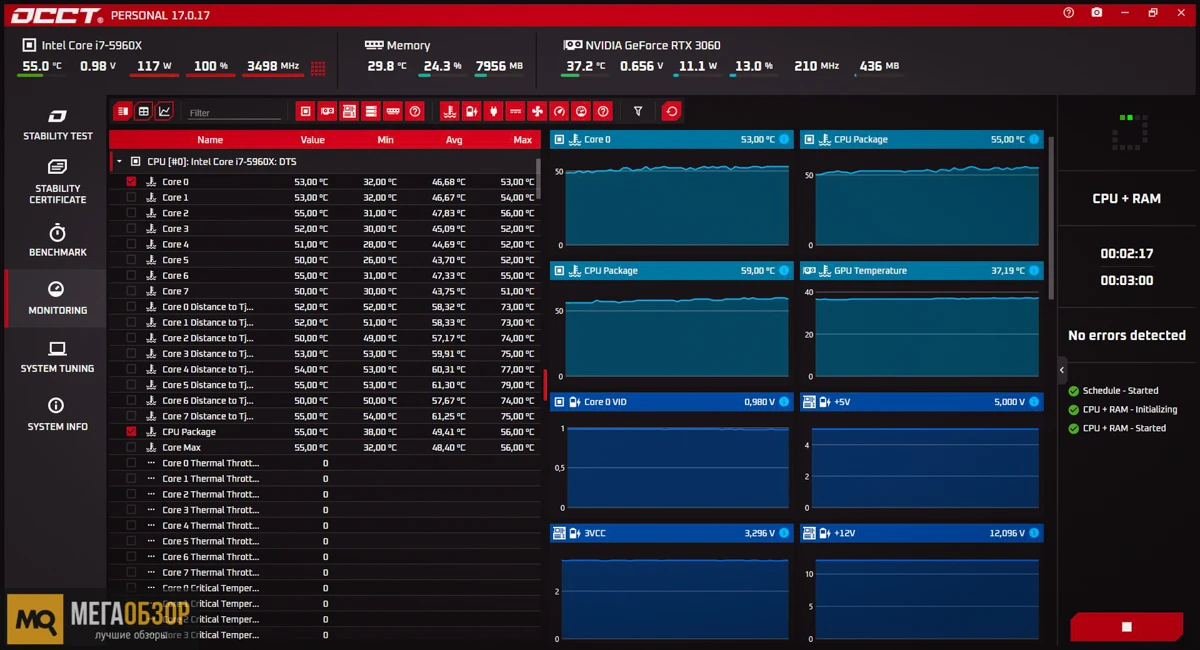Click the funnel filter icon
The height and width of the screenshot is (650, 1200).
tap(638, 111)
